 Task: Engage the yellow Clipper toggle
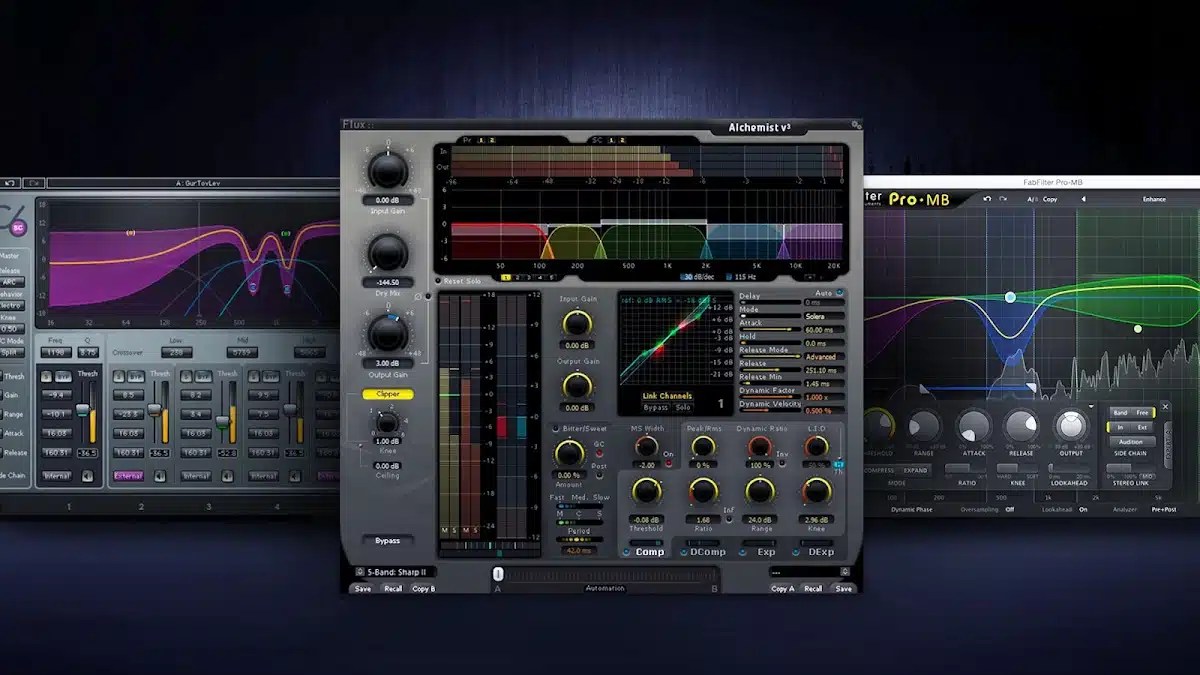coord(387,393)
